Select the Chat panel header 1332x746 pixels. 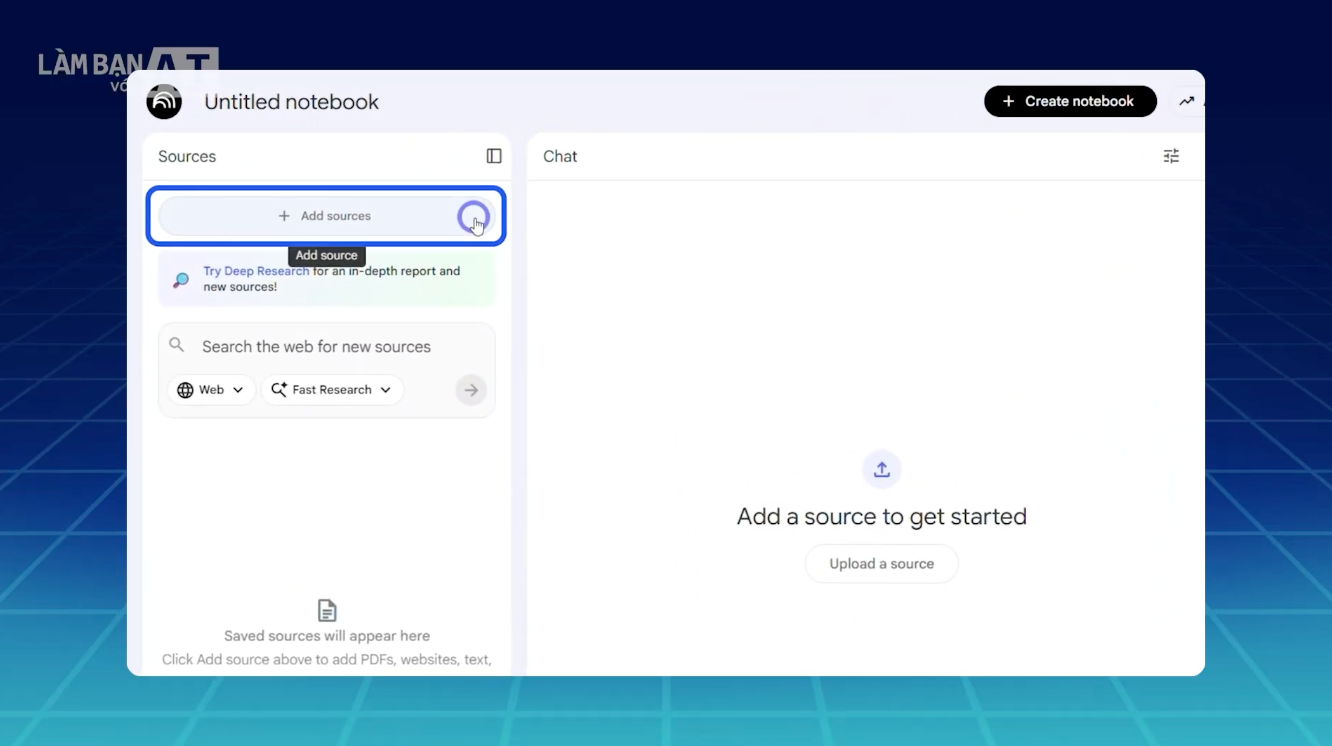(560, 156)
